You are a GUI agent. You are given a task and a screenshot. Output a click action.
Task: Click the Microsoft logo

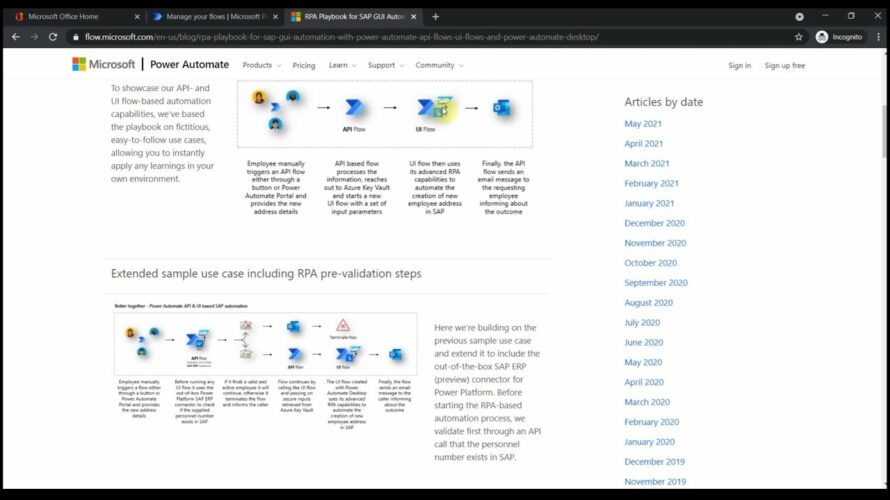[x=103, y=64]
